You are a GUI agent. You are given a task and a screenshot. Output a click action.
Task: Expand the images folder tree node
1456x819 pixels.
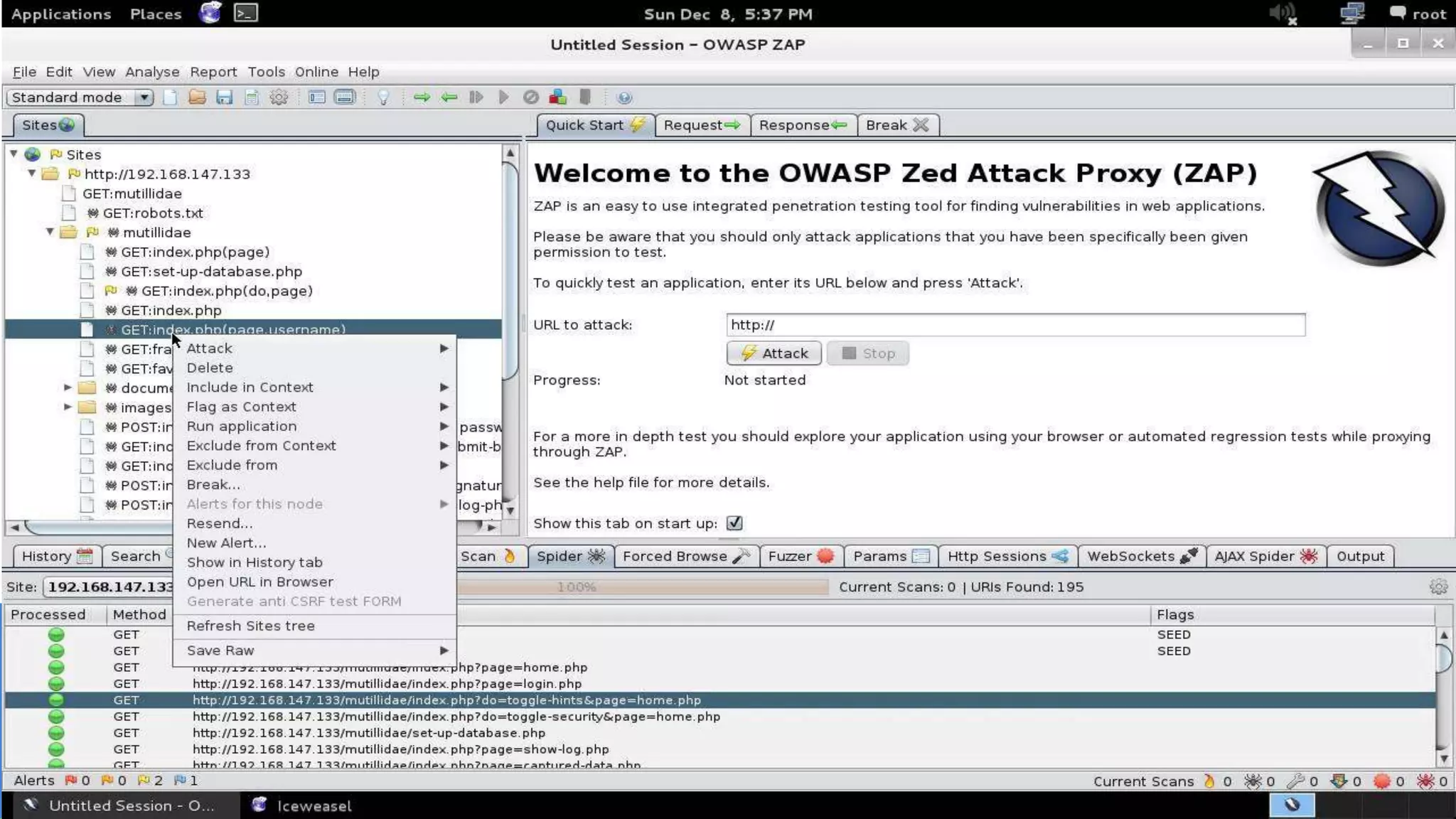pyautogui.click(x=68, y=407)
